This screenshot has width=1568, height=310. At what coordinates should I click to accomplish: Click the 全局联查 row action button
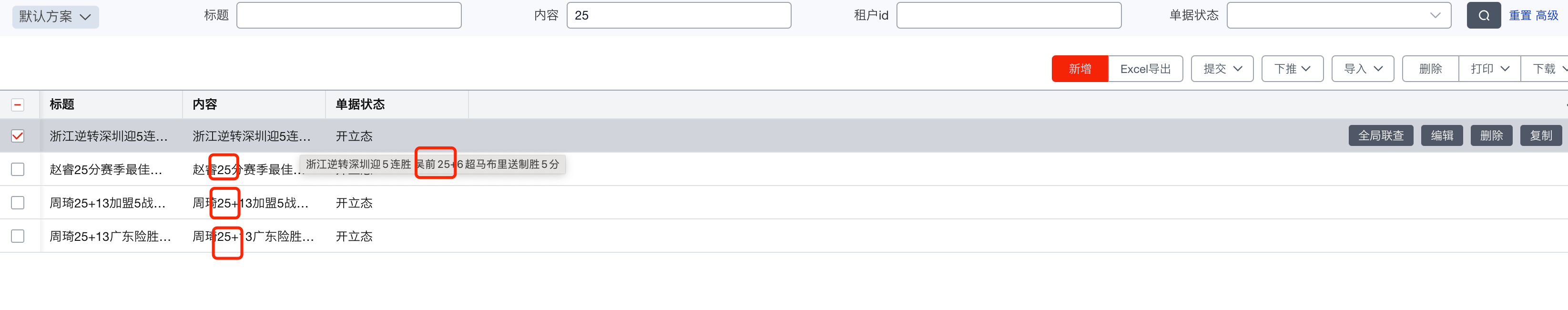coord(1381,136)
